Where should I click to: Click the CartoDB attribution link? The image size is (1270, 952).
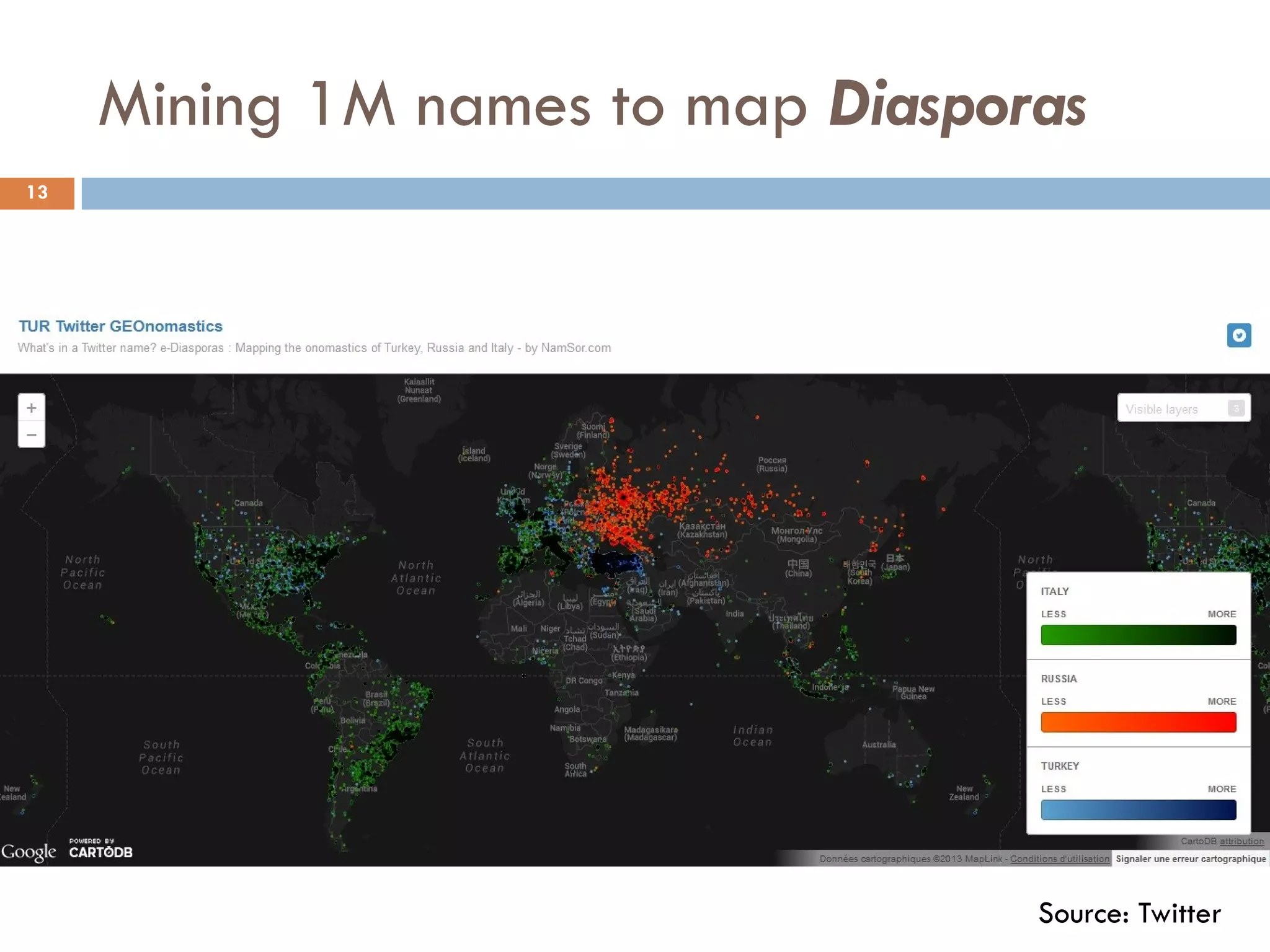click(1241, 841)
